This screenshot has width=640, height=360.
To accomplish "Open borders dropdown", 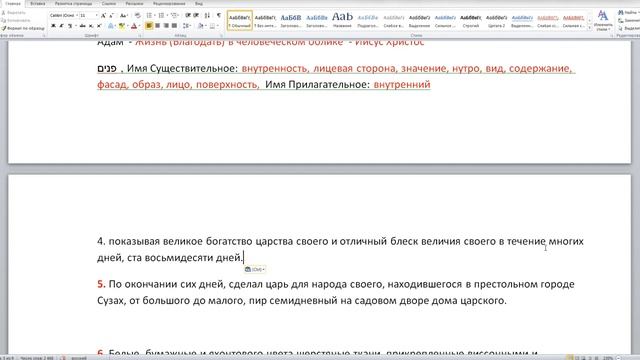I will click(218, 26).
